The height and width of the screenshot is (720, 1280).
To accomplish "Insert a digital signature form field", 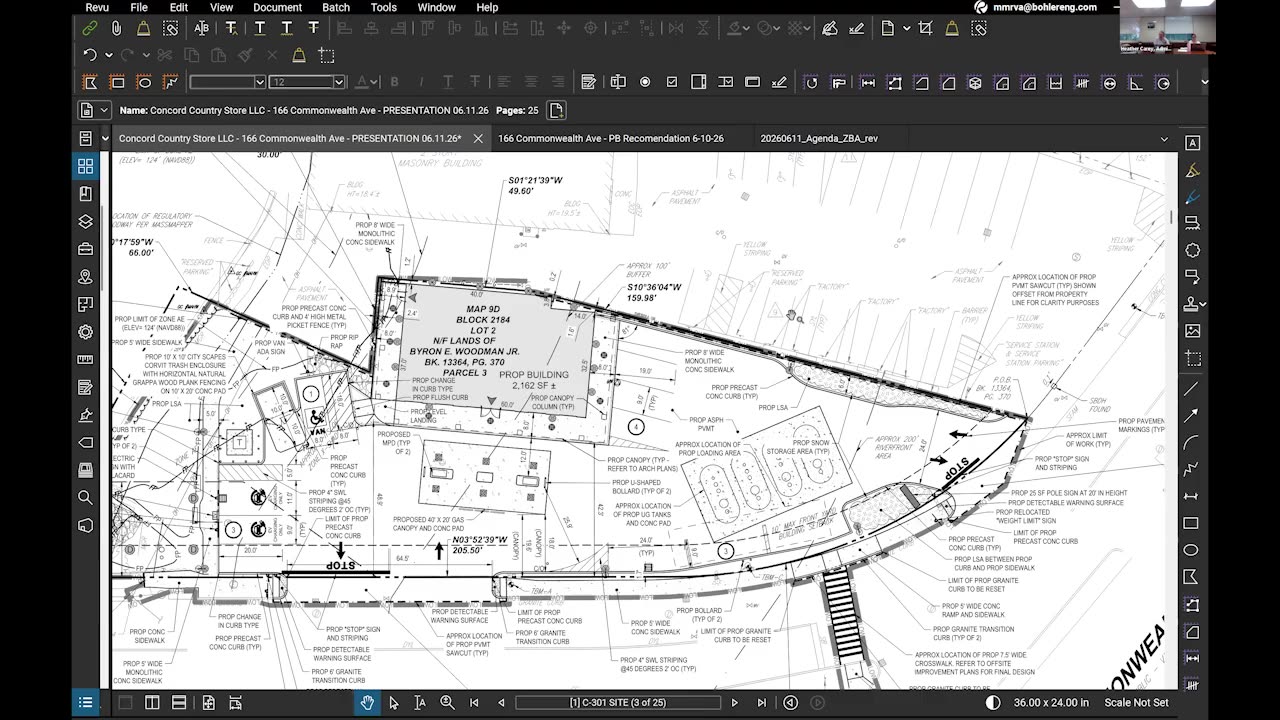I will click(x=780, y=82).
